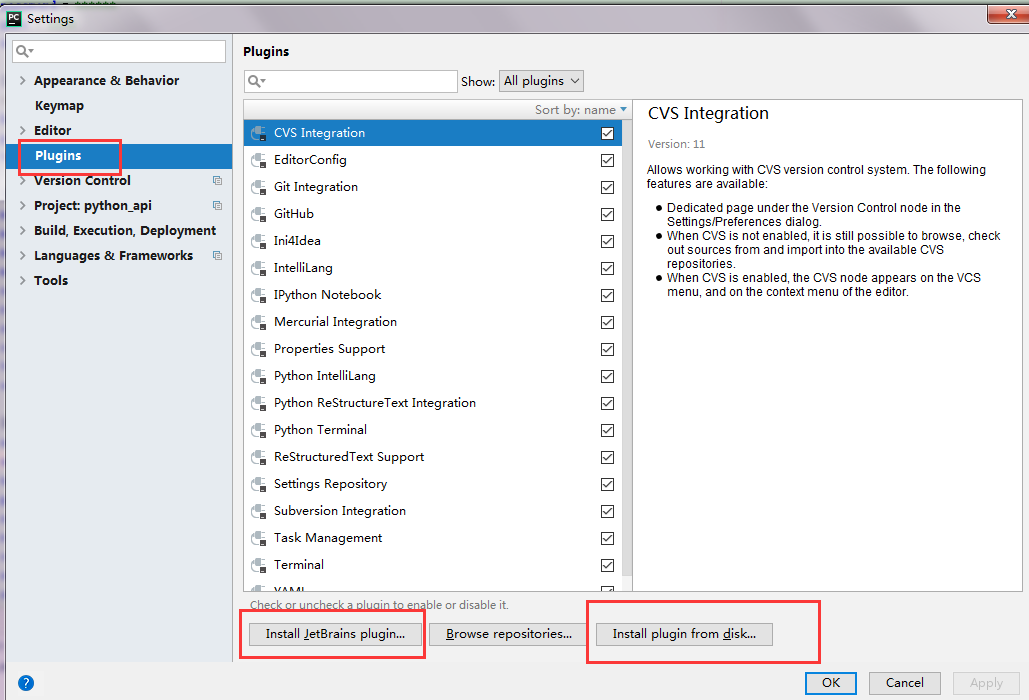Screen dimensions: 1029x700
Task: Click the IPython Notebook plugin icon
Action: point(259,295)
